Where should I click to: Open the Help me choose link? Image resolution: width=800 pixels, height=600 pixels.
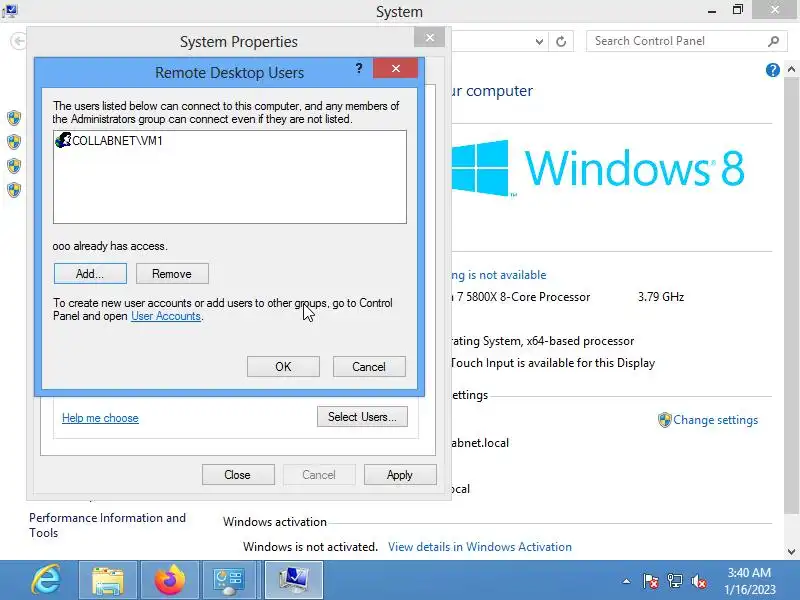point(100,418)
